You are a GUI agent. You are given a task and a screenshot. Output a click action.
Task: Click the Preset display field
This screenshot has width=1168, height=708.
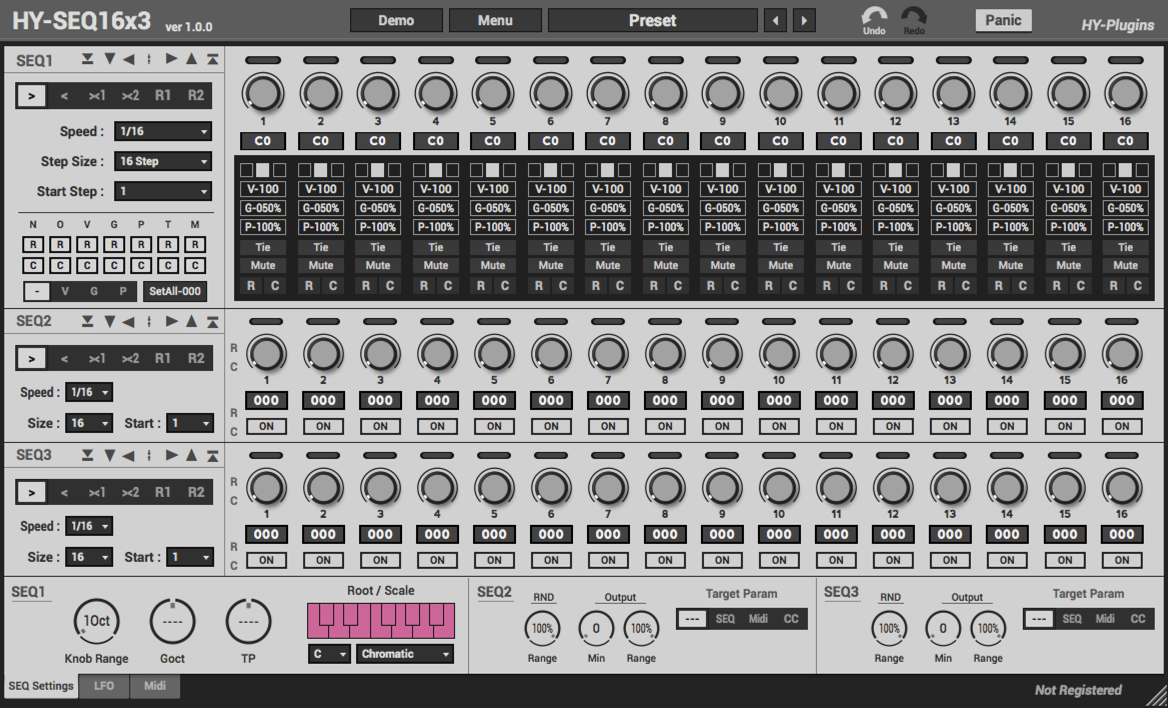point(652,19)
